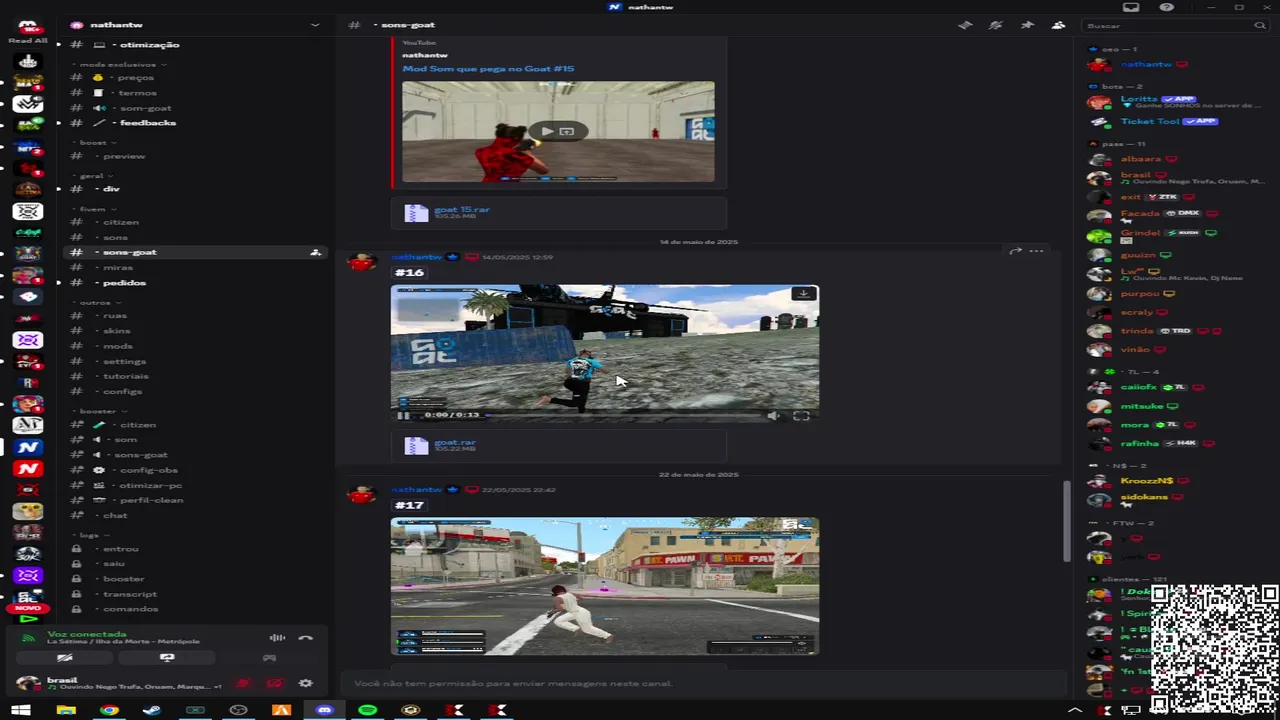Open the Inbox icon in title bar

click(x=1131, y=7)
